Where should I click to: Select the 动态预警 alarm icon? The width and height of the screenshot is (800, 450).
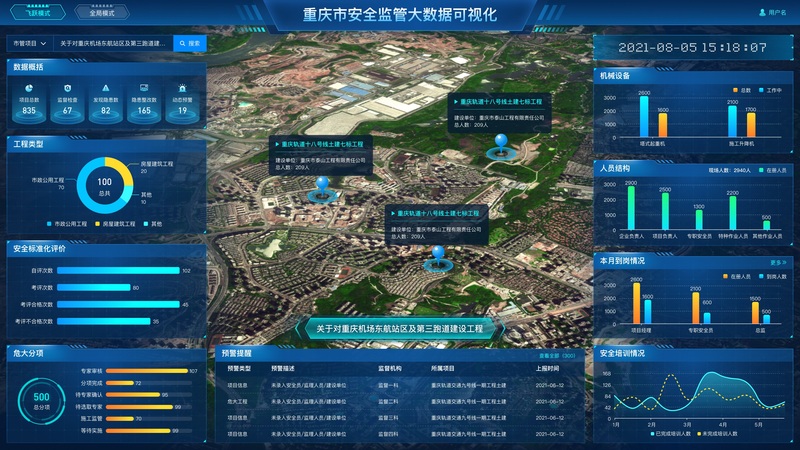pos(182,88)
